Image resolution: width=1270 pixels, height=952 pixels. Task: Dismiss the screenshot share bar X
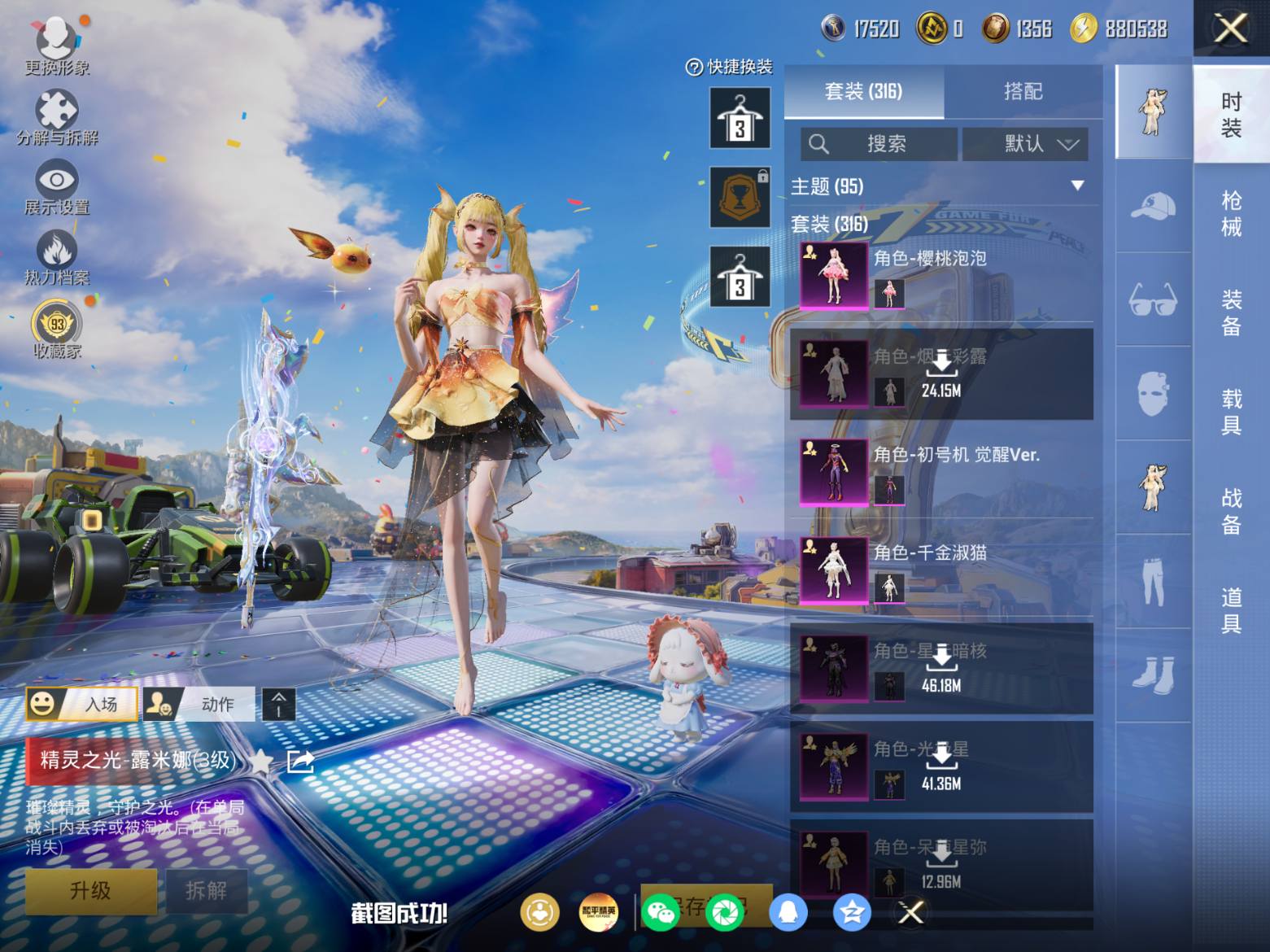(910, 912)
